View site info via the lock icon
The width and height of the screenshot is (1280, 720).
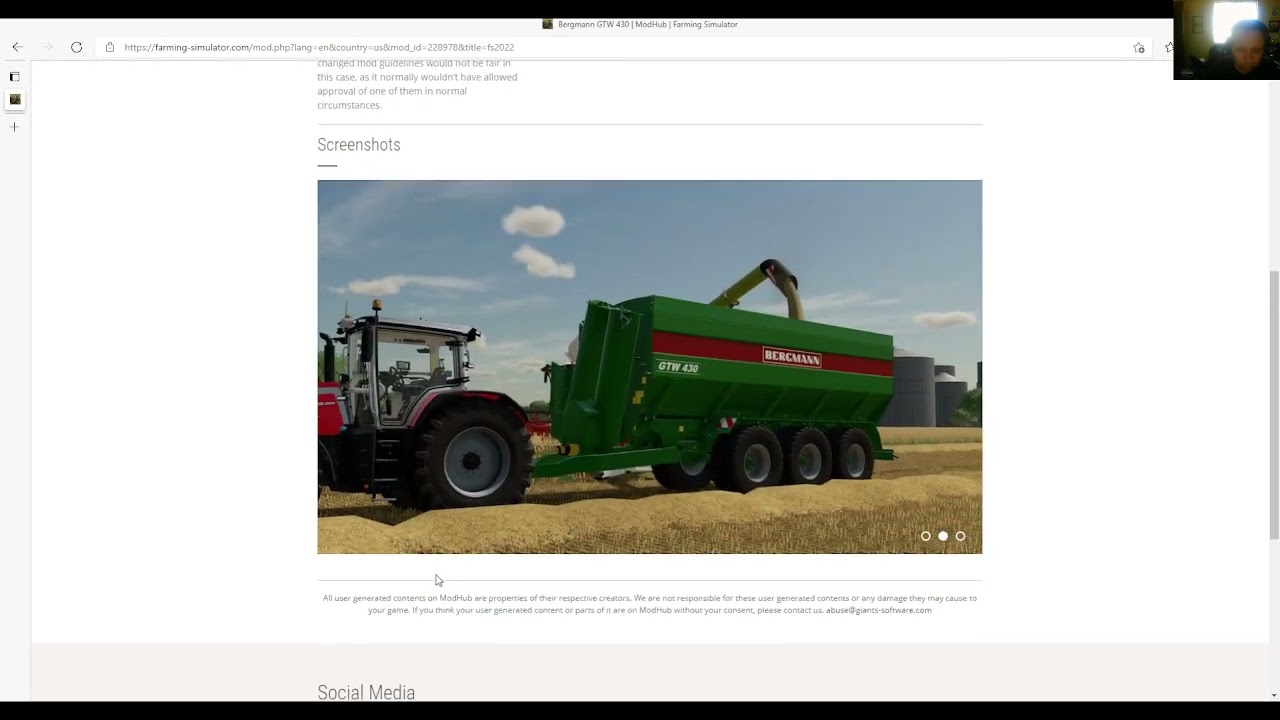(110, 47)
